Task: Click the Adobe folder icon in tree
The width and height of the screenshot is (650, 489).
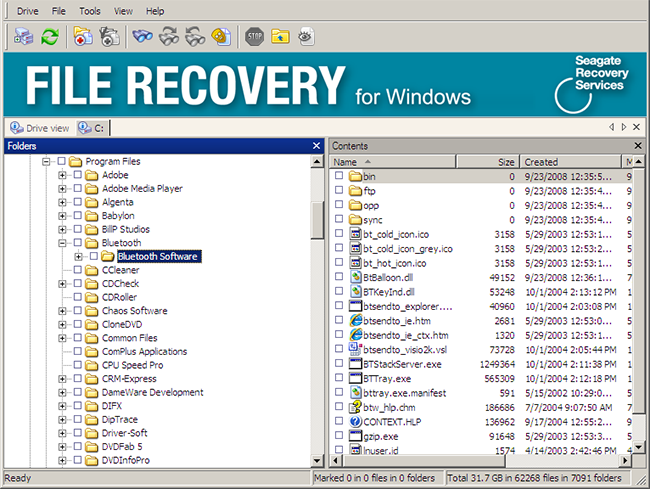Action: point(92,175)
